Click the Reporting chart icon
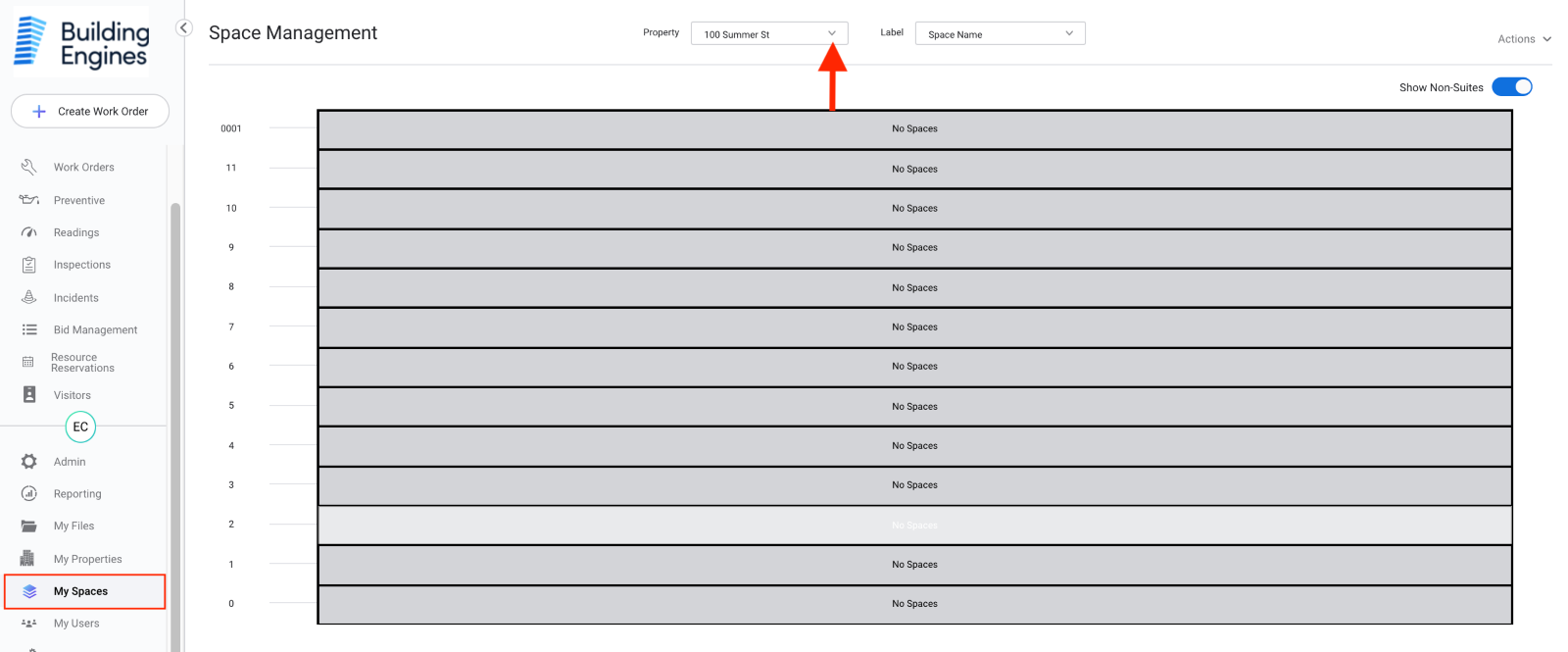Viewport: 1568px width, 652px height. coord(29,493)
